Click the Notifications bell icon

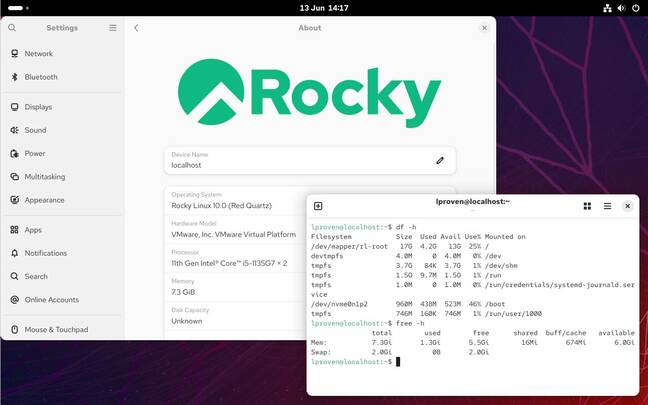point(14,253)
